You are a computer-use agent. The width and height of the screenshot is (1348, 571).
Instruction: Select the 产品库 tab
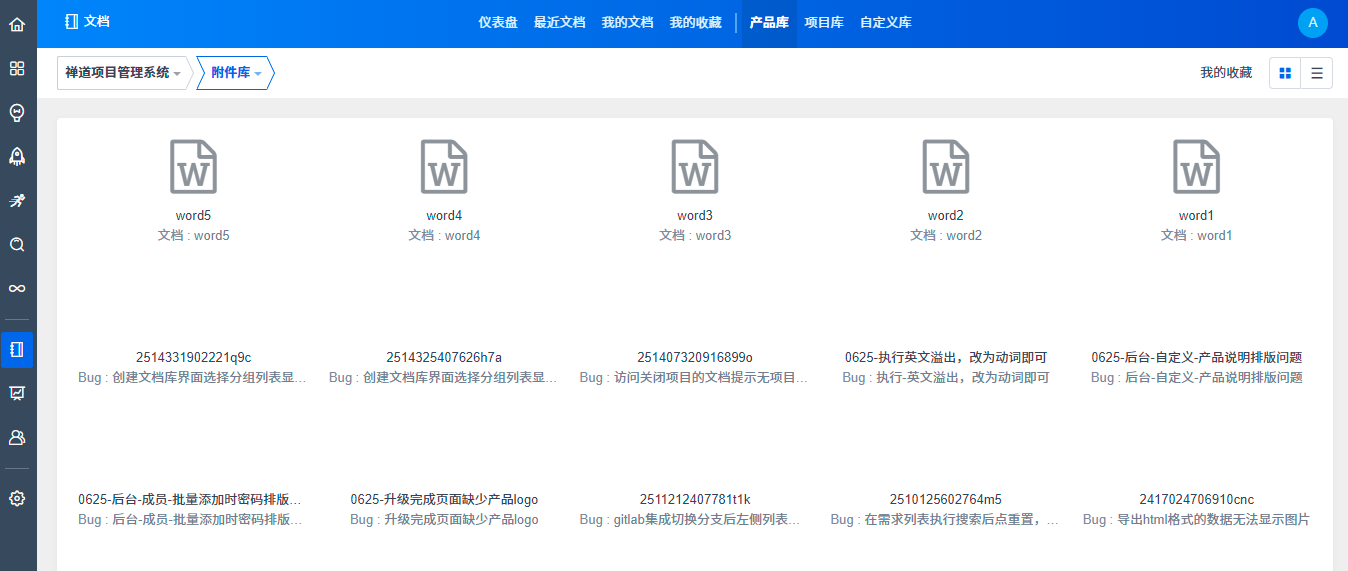point(769,22)
